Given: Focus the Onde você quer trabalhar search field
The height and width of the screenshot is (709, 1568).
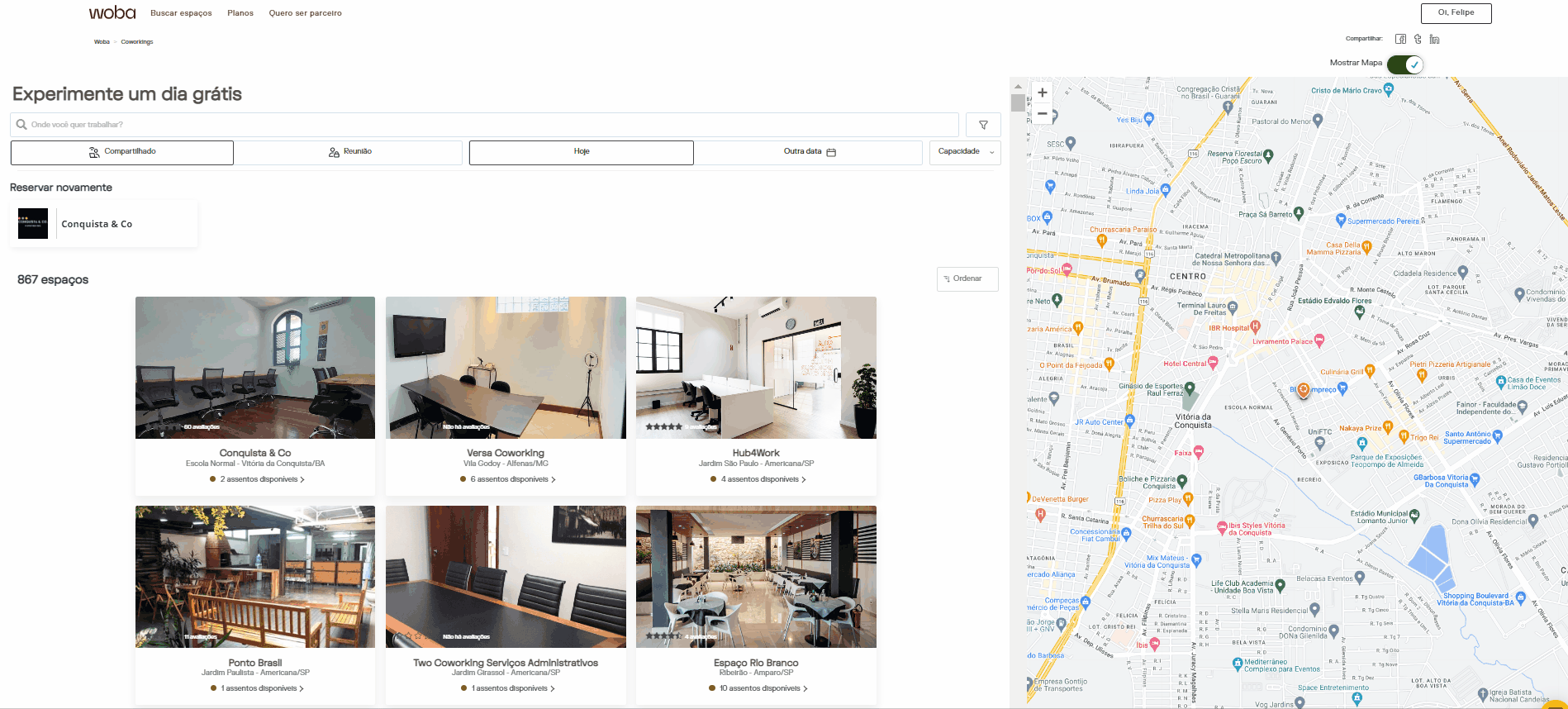Looking at the screenshot, I should coord(487,125).
